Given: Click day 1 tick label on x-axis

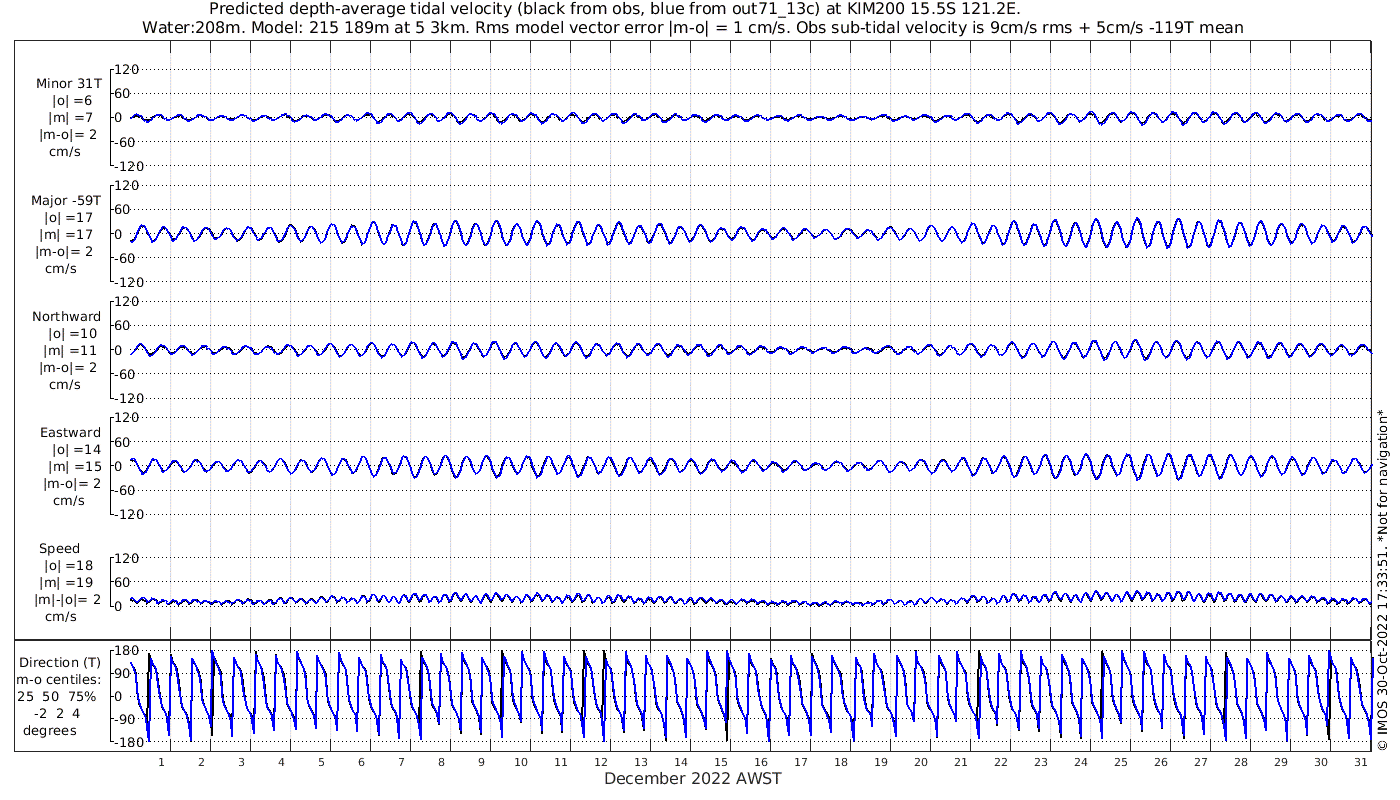Looking at the screenshot, I should pyautogui.click(x=161, y=762).
